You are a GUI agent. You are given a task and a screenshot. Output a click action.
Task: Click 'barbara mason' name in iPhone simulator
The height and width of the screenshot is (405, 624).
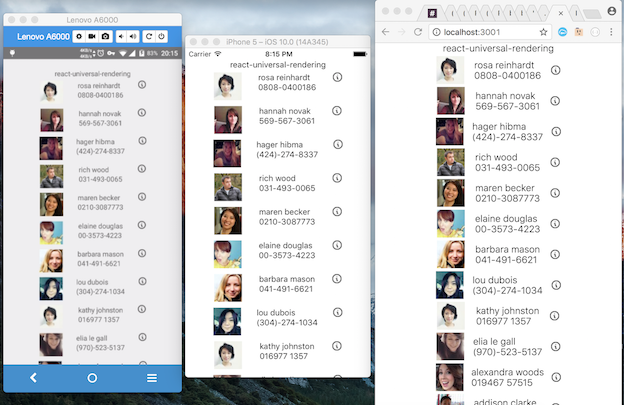pyautogui.click(x=287, y=279)
